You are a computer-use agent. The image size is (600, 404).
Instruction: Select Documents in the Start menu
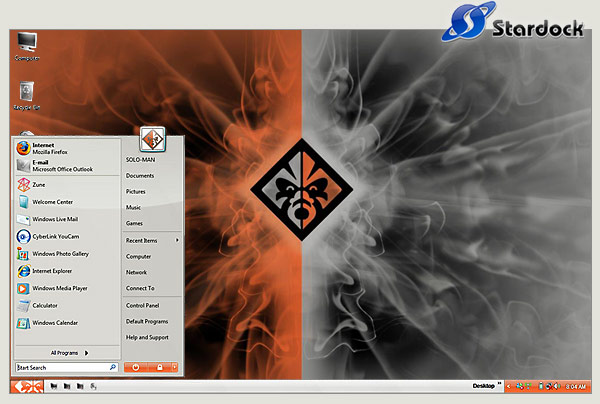click(139, 175)
